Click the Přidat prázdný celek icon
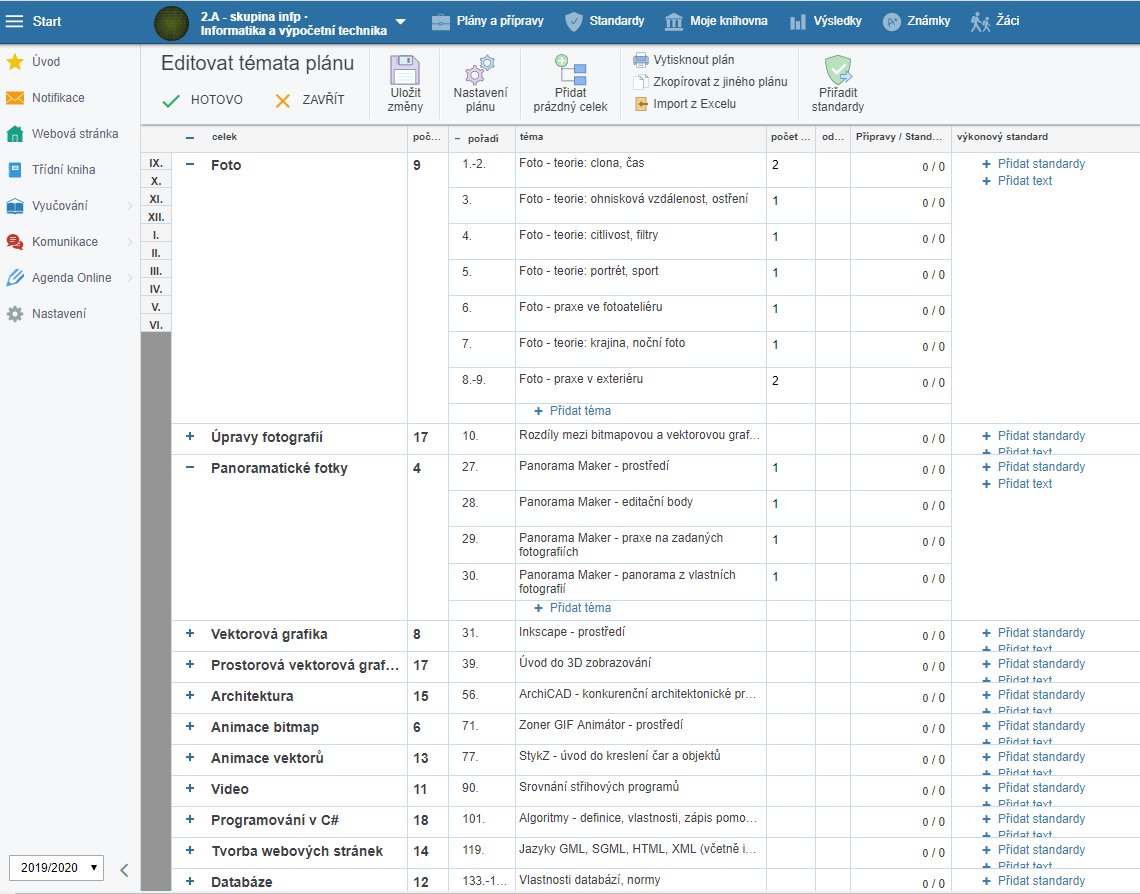1140x894 pixels. 570,70
